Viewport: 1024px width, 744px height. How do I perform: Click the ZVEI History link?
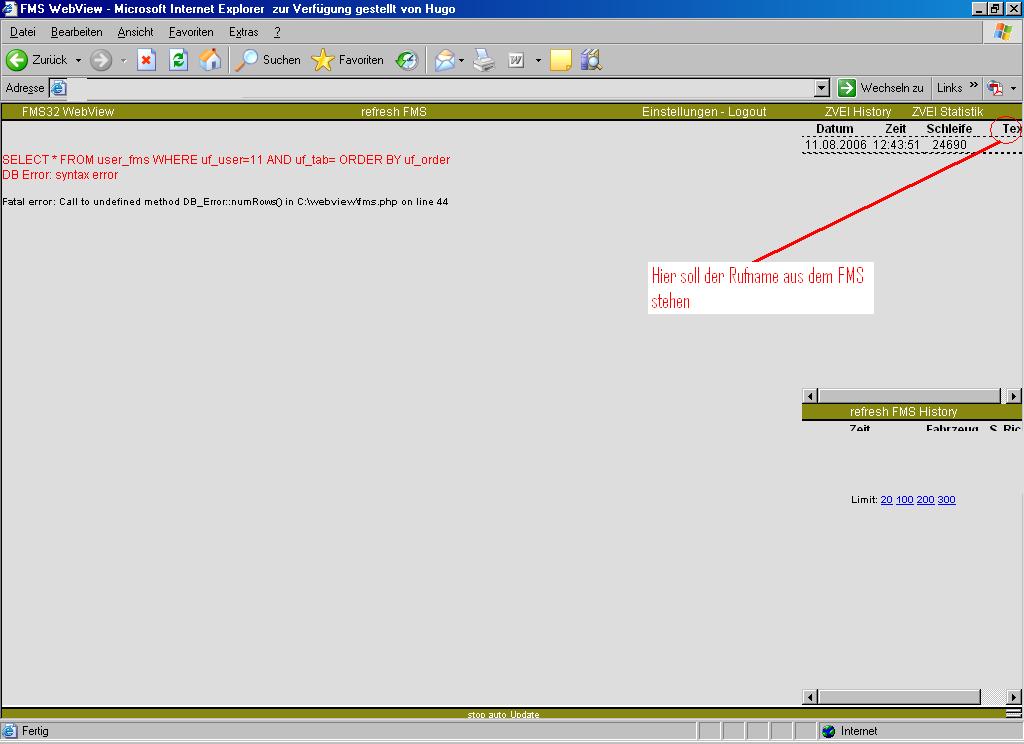click(x=857, y=112)
